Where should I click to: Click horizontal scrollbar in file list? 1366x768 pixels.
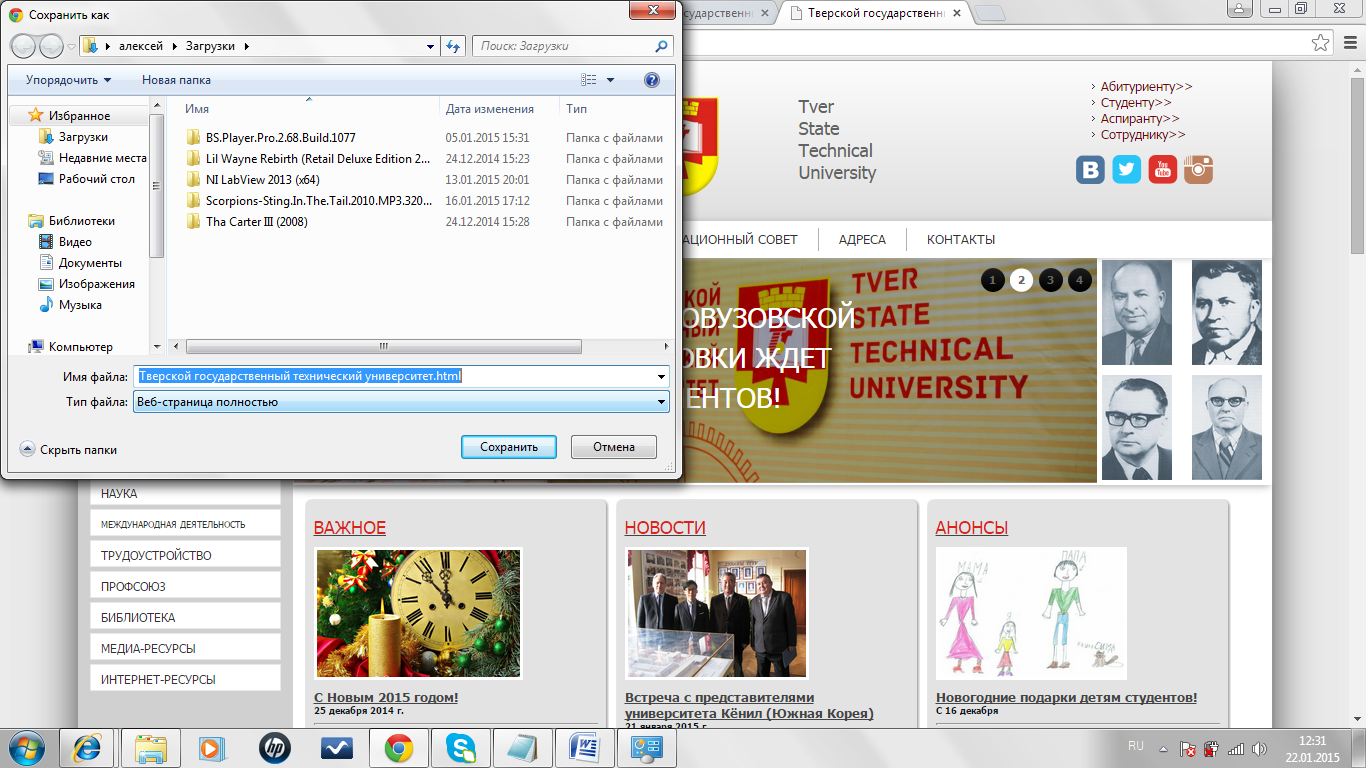coord(383,347)
